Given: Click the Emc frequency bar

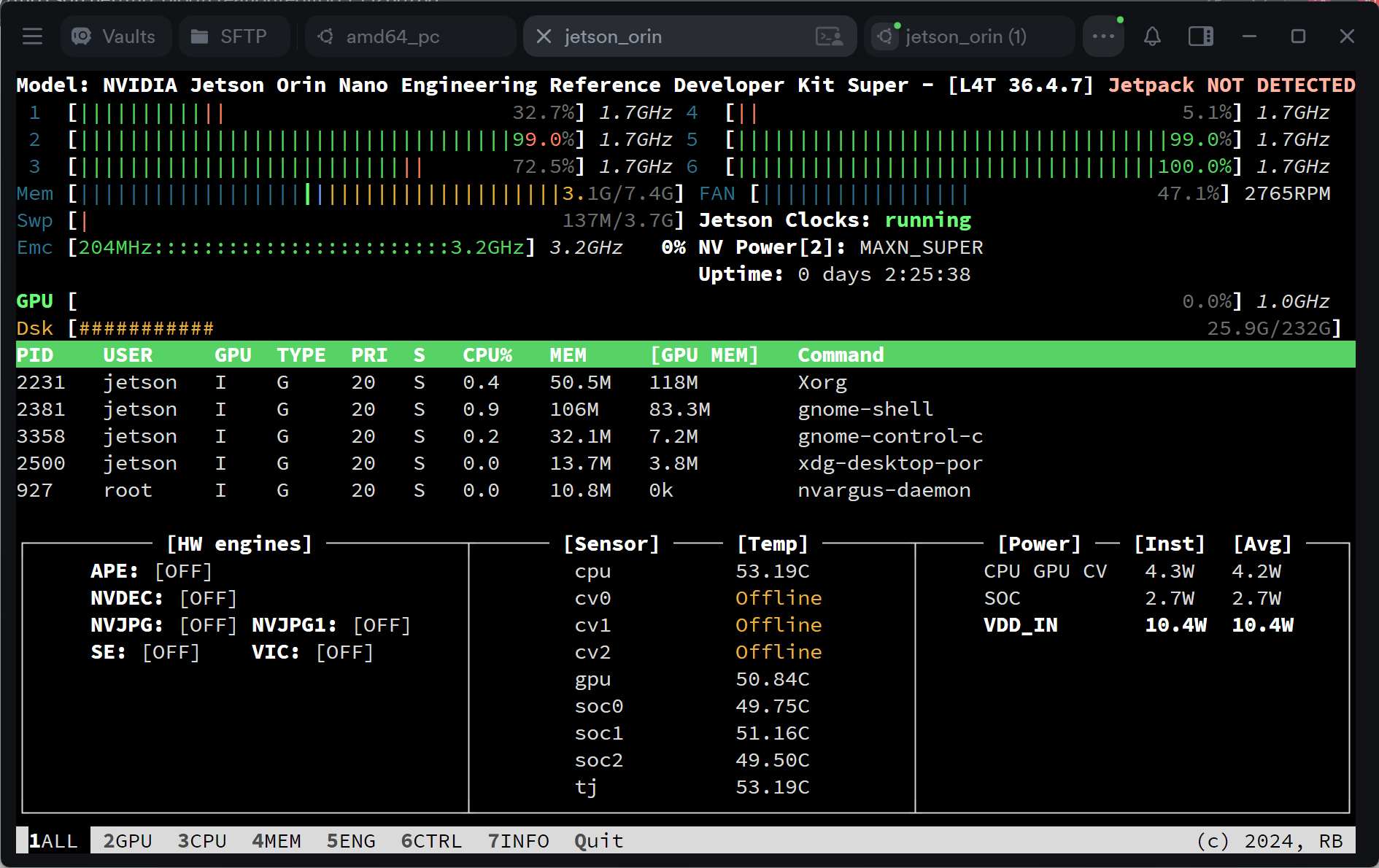Looking at the screenshot, I should (301, 248).
